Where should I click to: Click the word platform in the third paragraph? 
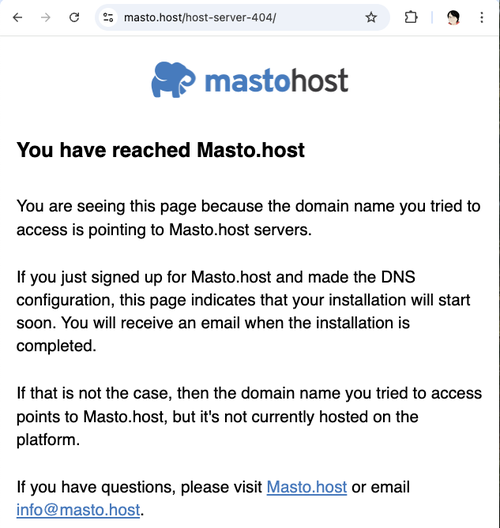click(x=48, y=440)
